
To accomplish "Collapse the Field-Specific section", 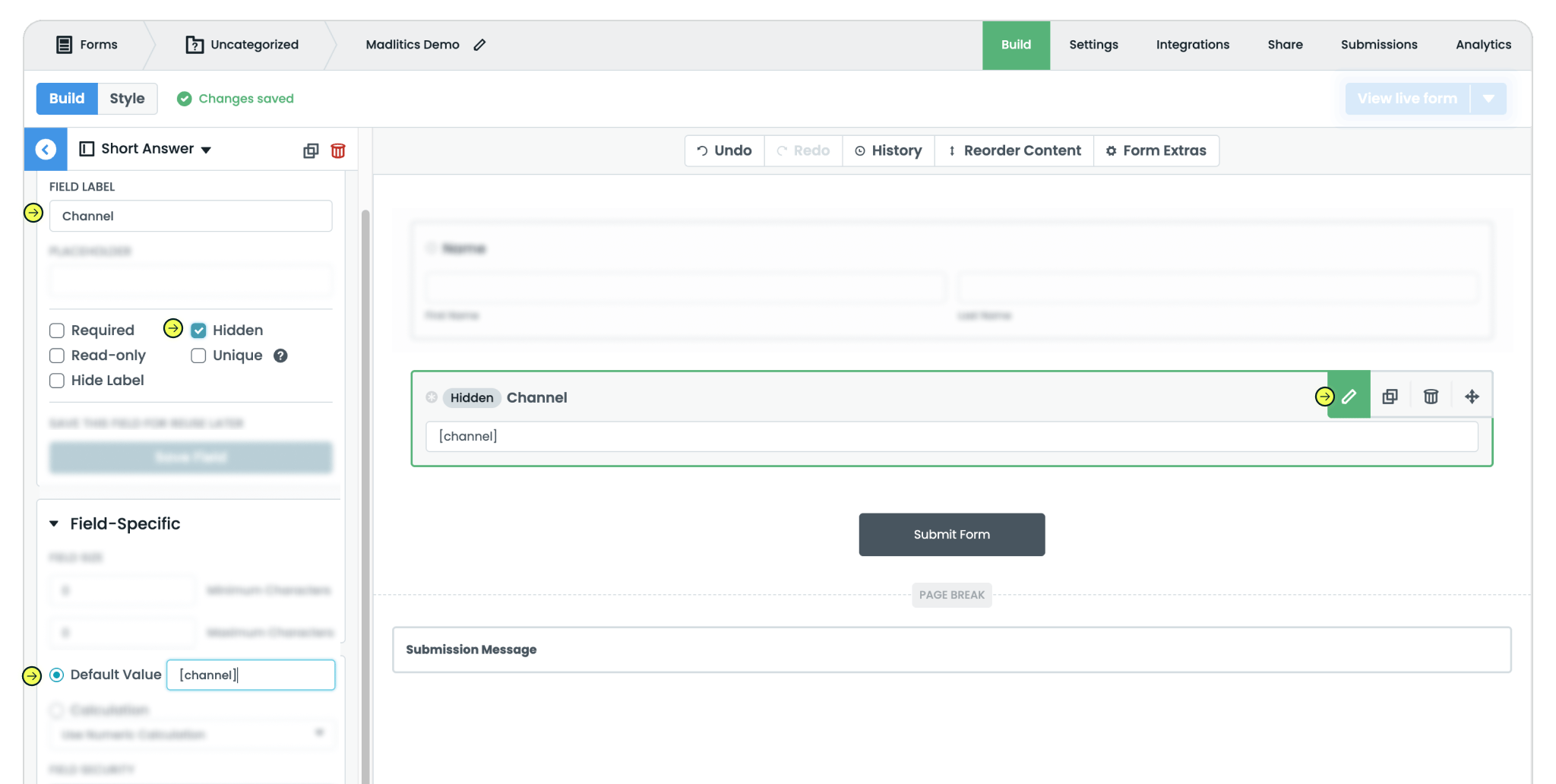I will point(54,523).
